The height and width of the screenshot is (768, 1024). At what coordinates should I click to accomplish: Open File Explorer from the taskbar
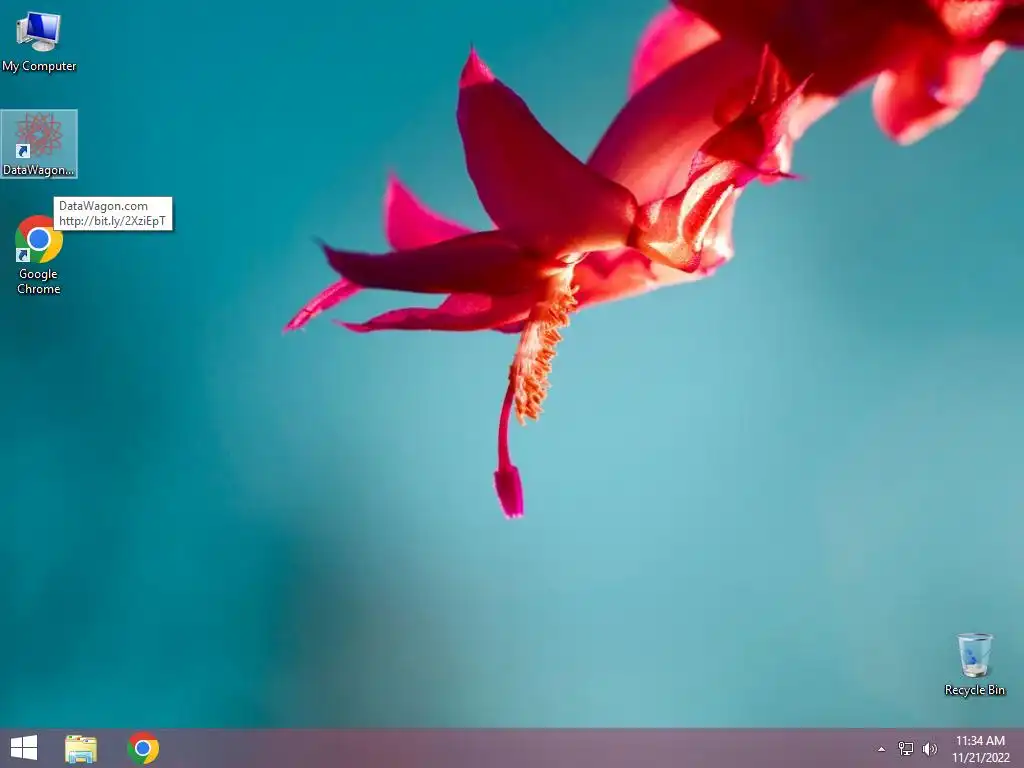pos(81,748)
